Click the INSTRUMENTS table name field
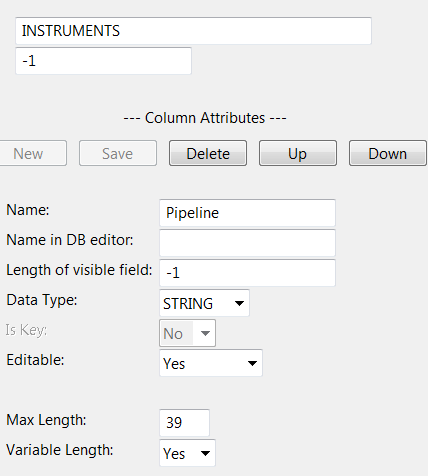The width and height of the screenshot is (428, 476). pos(193,31)
